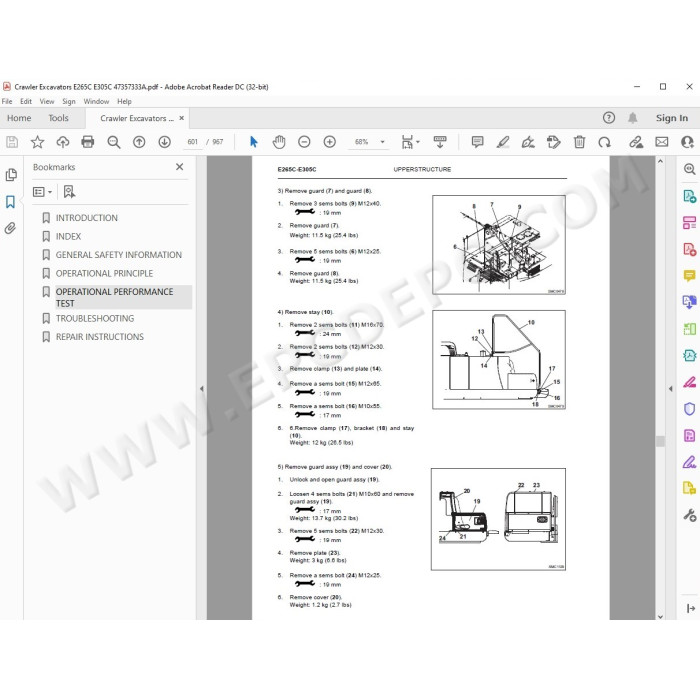
Task: Click the page number field showing 601
Action: click(192, 142)
